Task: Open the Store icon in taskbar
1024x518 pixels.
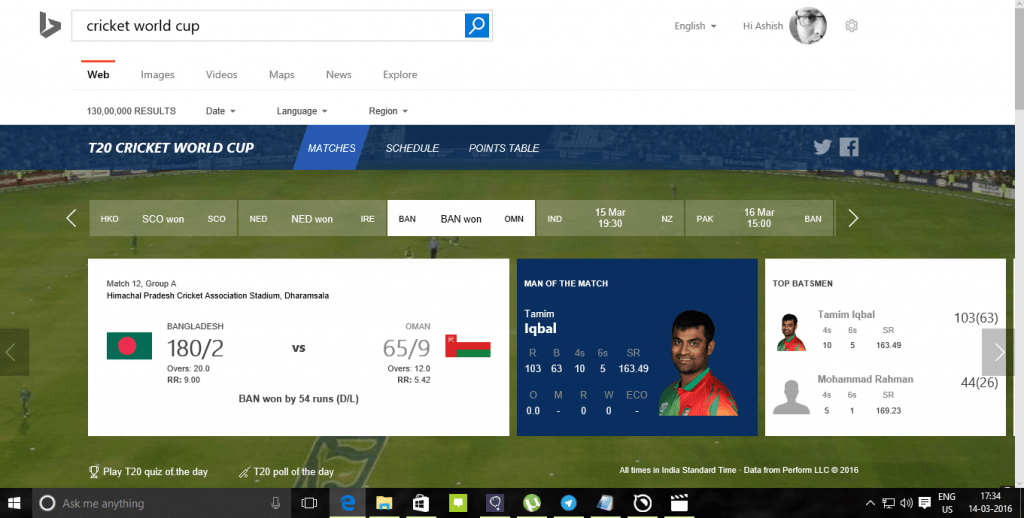Action: pos(421,503)
